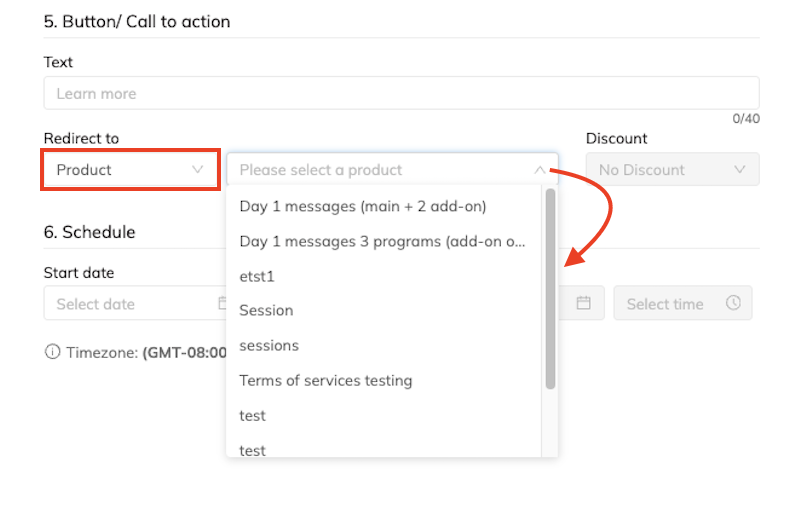Click the calendar icon left of Select time
Screen dimensions: 786x506
point(584,303)
